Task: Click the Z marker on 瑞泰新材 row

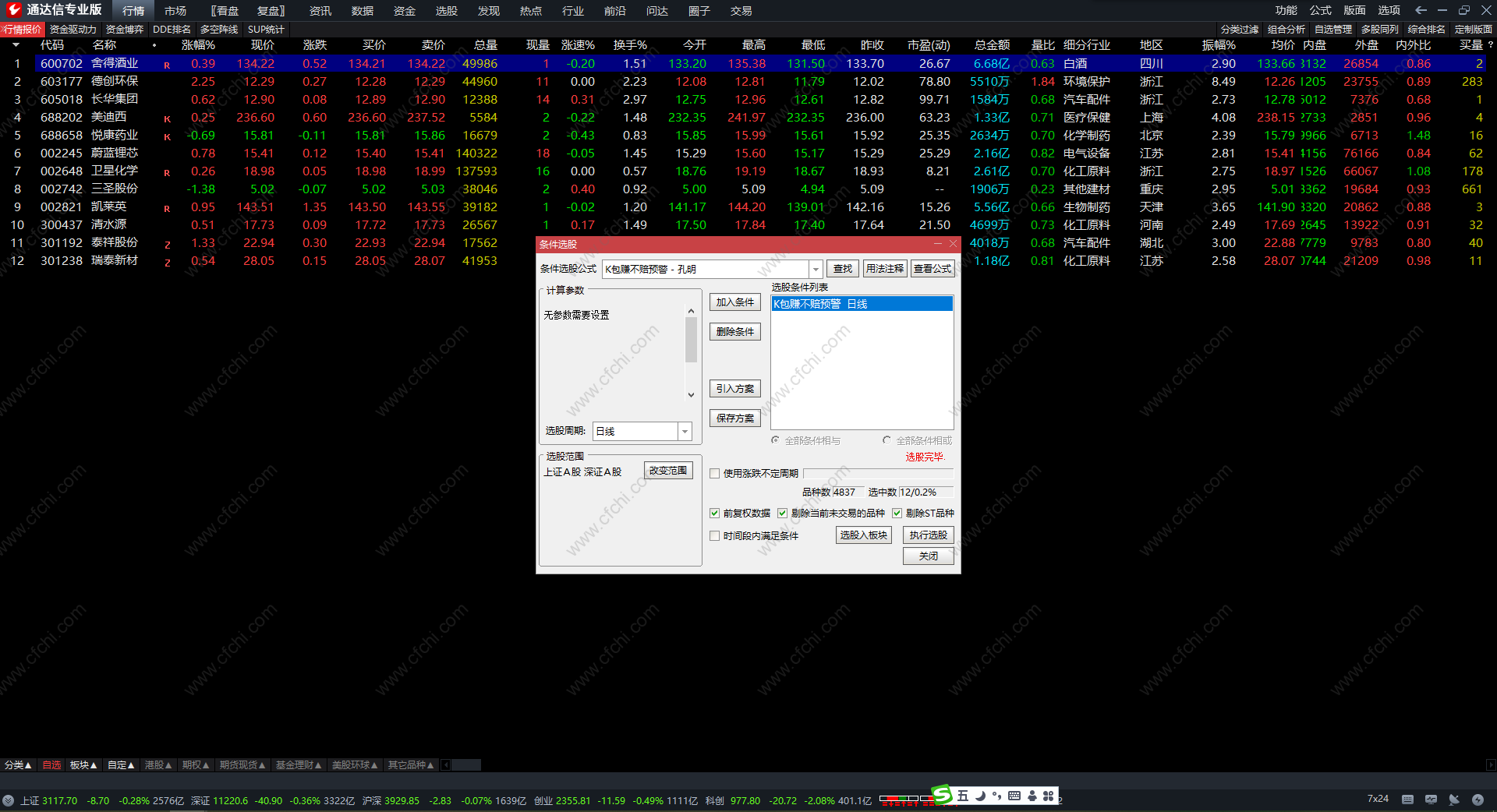Action: click(x=167, y=262)
